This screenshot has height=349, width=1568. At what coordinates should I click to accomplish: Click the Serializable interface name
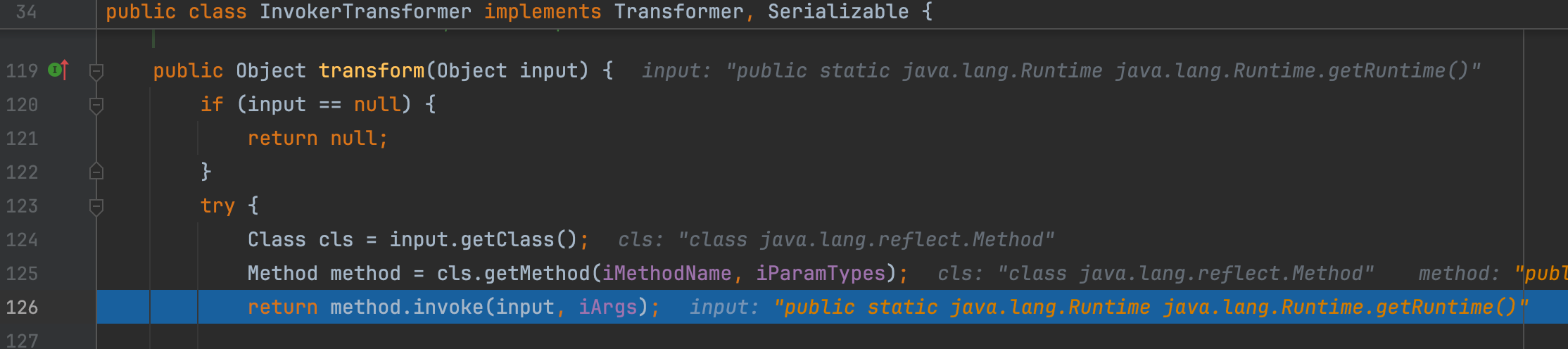[838, 12]
